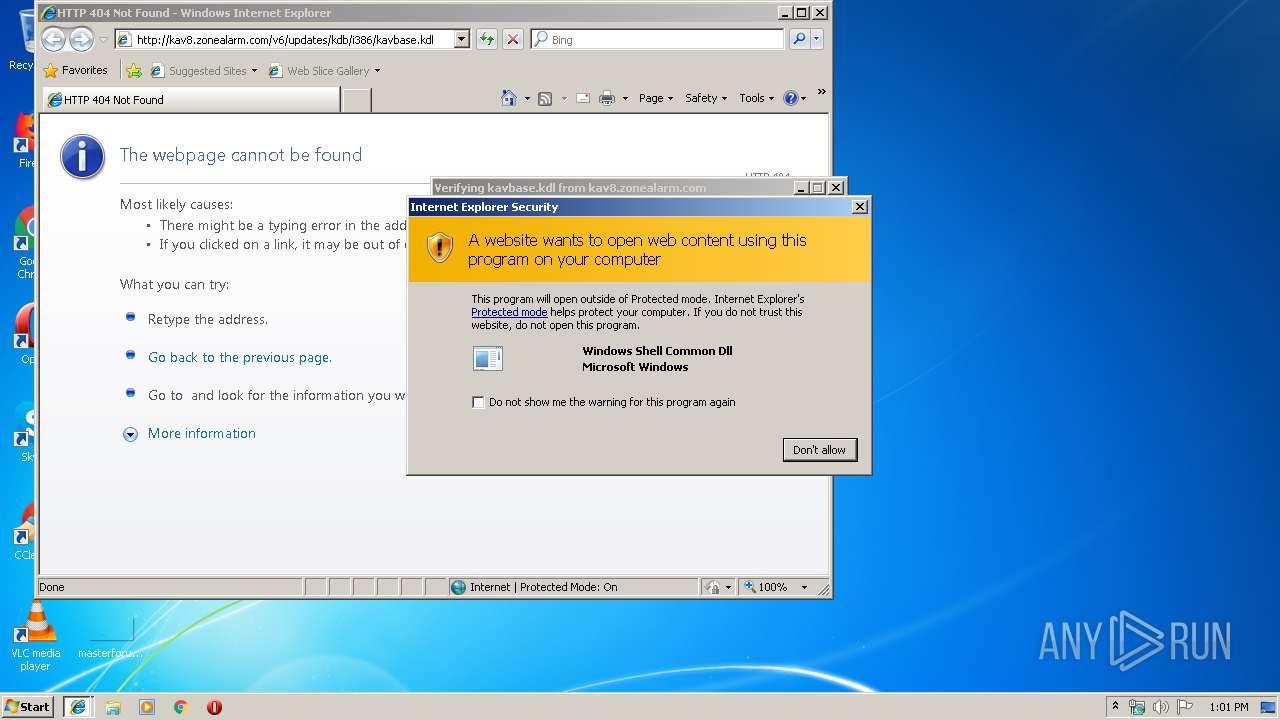Open the search provider dropdown arrow
The image size is (1280, 720).
click(817, 39)
